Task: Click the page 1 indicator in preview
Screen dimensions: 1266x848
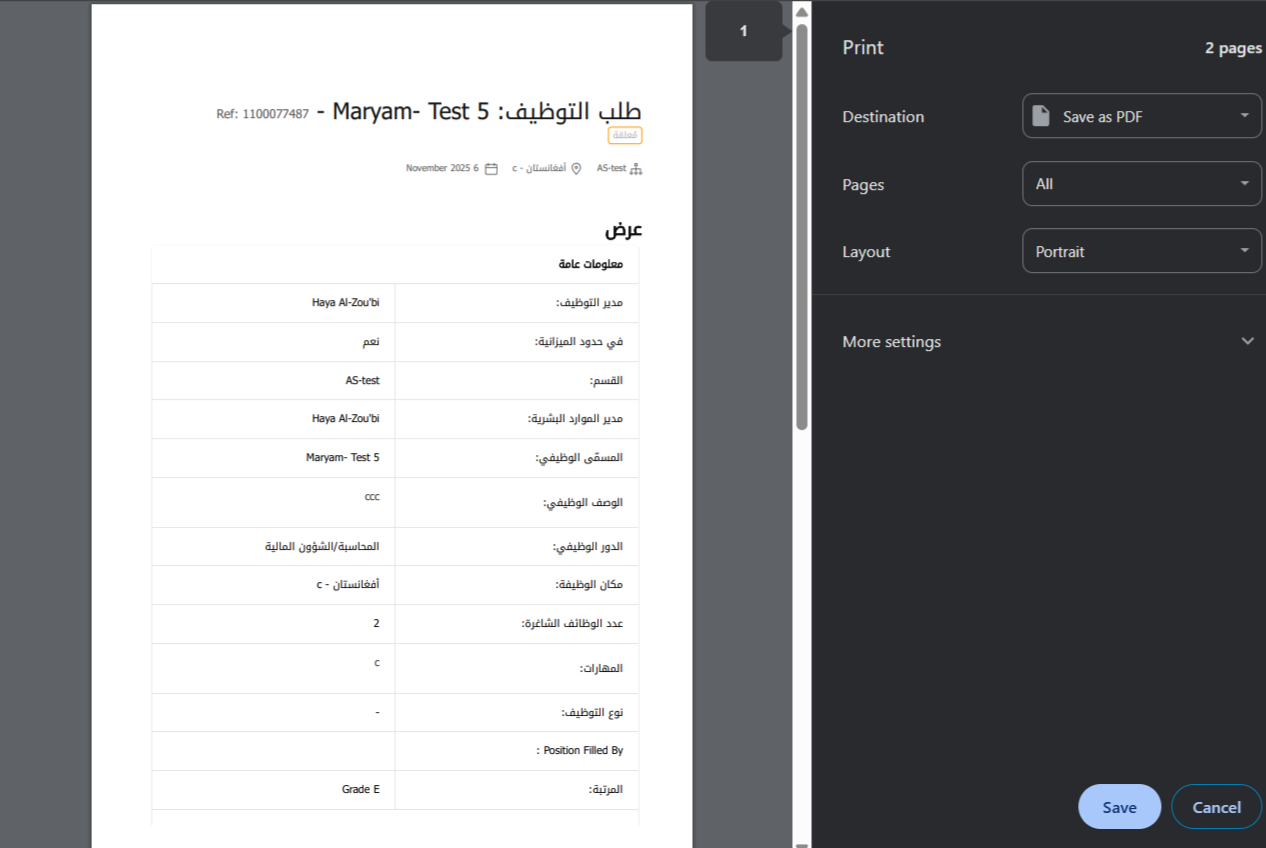Action: click(743, 32)
